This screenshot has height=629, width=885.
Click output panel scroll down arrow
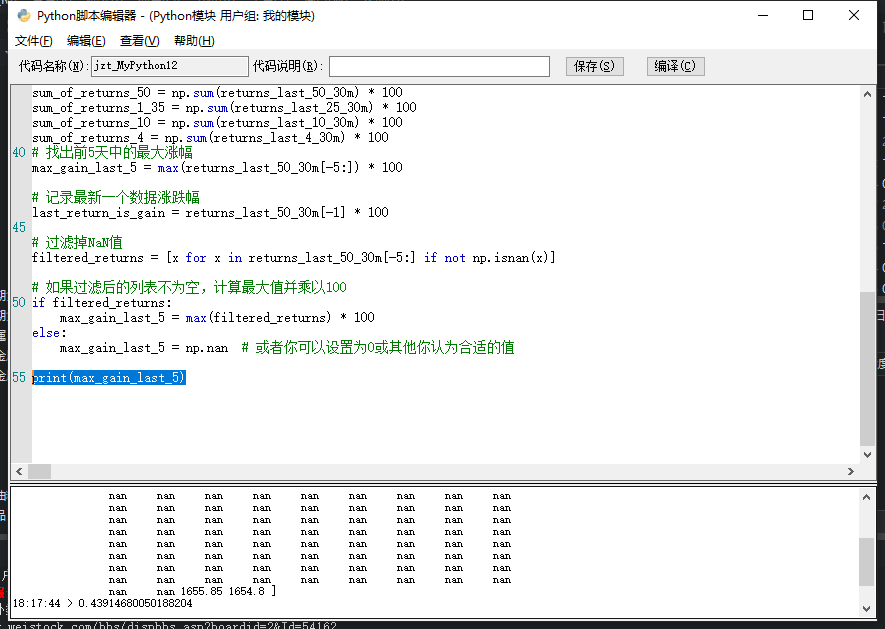(x=866, y=609)
